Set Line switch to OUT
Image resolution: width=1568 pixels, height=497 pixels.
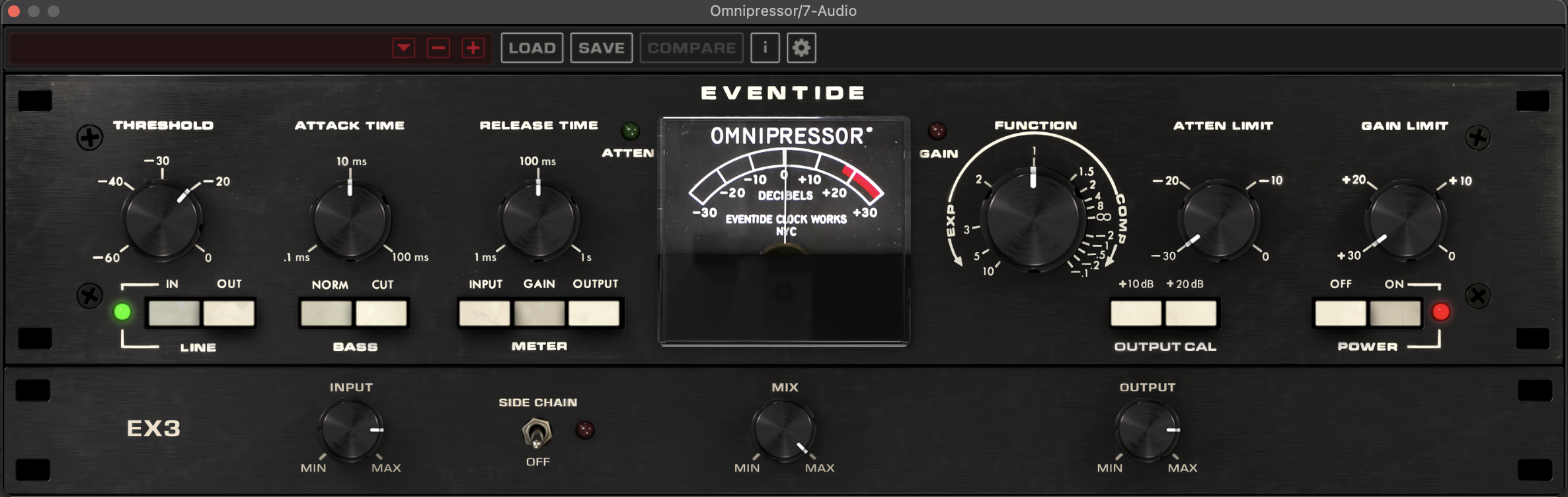tap(229, 313)
